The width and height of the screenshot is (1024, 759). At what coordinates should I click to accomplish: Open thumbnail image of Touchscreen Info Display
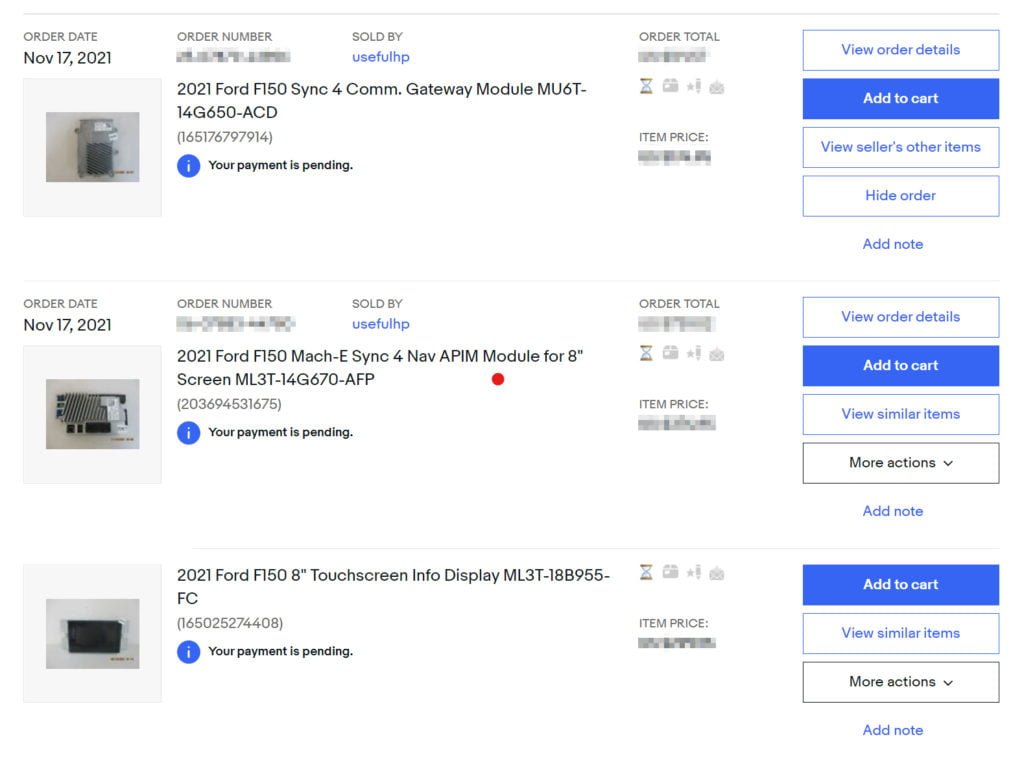pyautogui.click(x=92, y=634)
